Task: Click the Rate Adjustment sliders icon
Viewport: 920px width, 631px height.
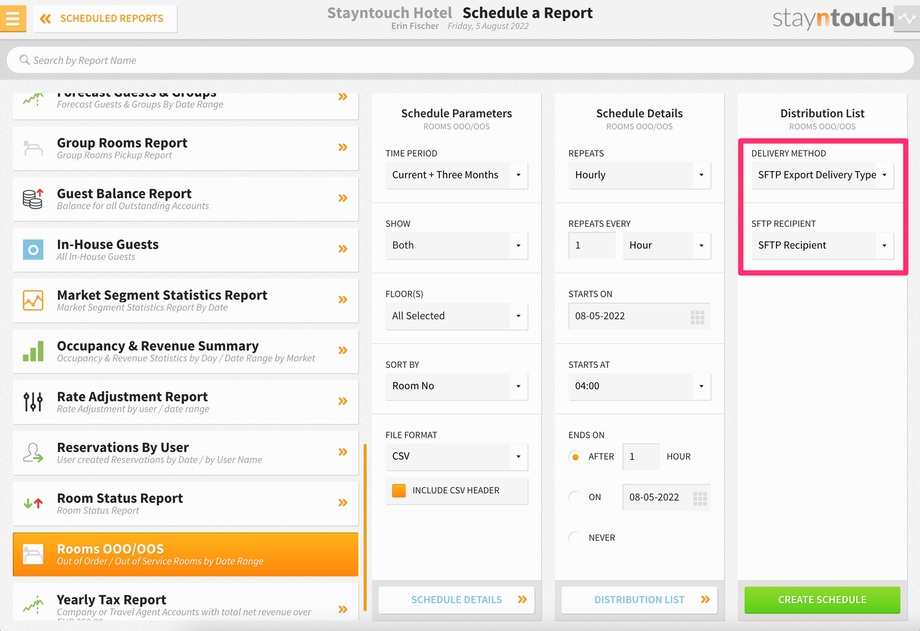Action: coord(33,401)
